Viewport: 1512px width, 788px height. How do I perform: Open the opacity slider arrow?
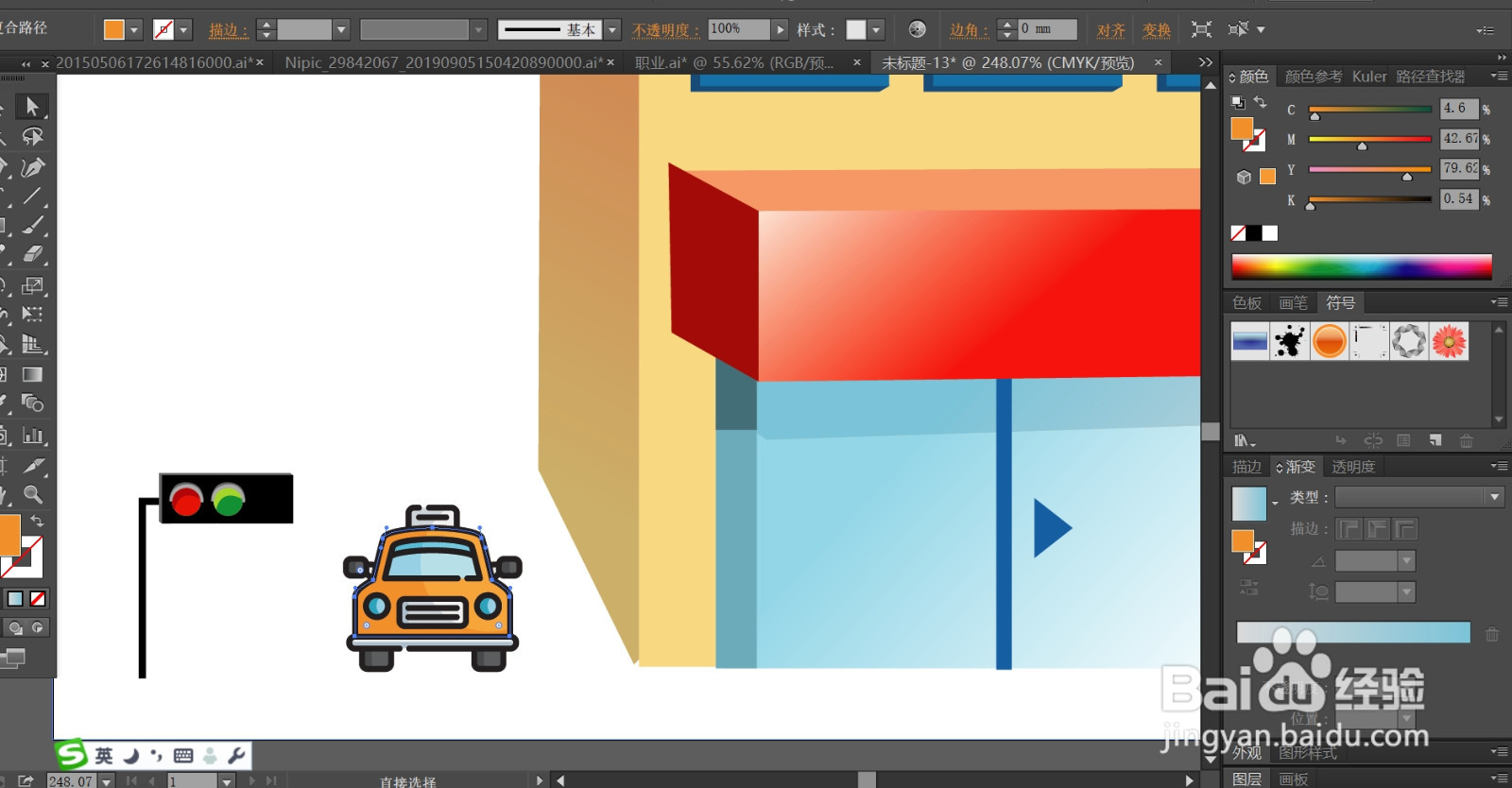click(780, 30)
